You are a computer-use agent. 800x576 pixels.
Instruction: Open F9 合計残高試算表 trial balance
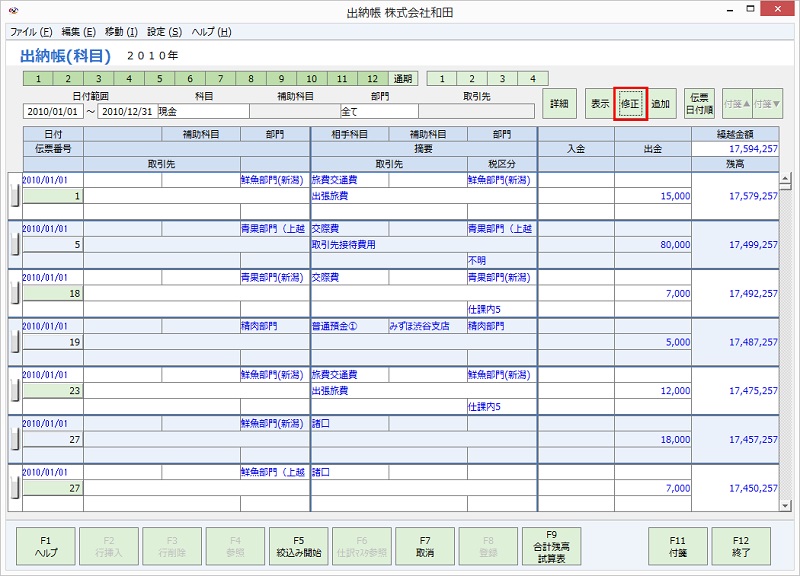[551, 545]
